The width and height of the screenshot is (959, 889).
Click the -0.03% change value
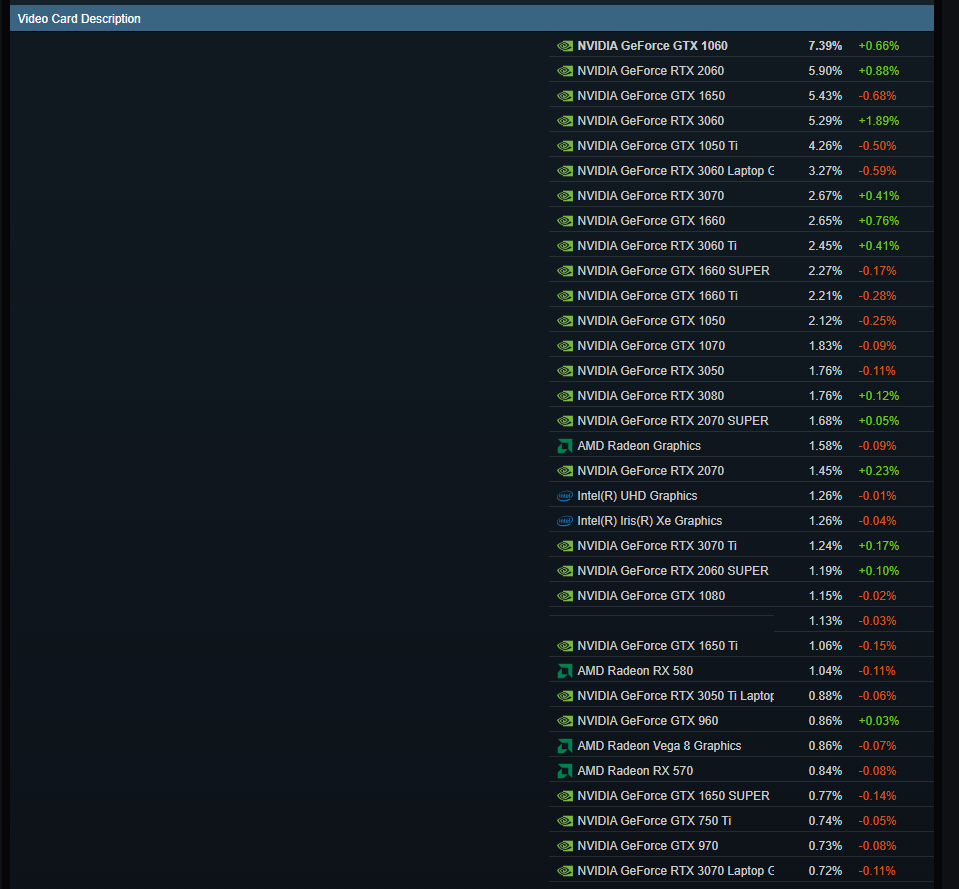pyautogui.click(x=877, y=621)
